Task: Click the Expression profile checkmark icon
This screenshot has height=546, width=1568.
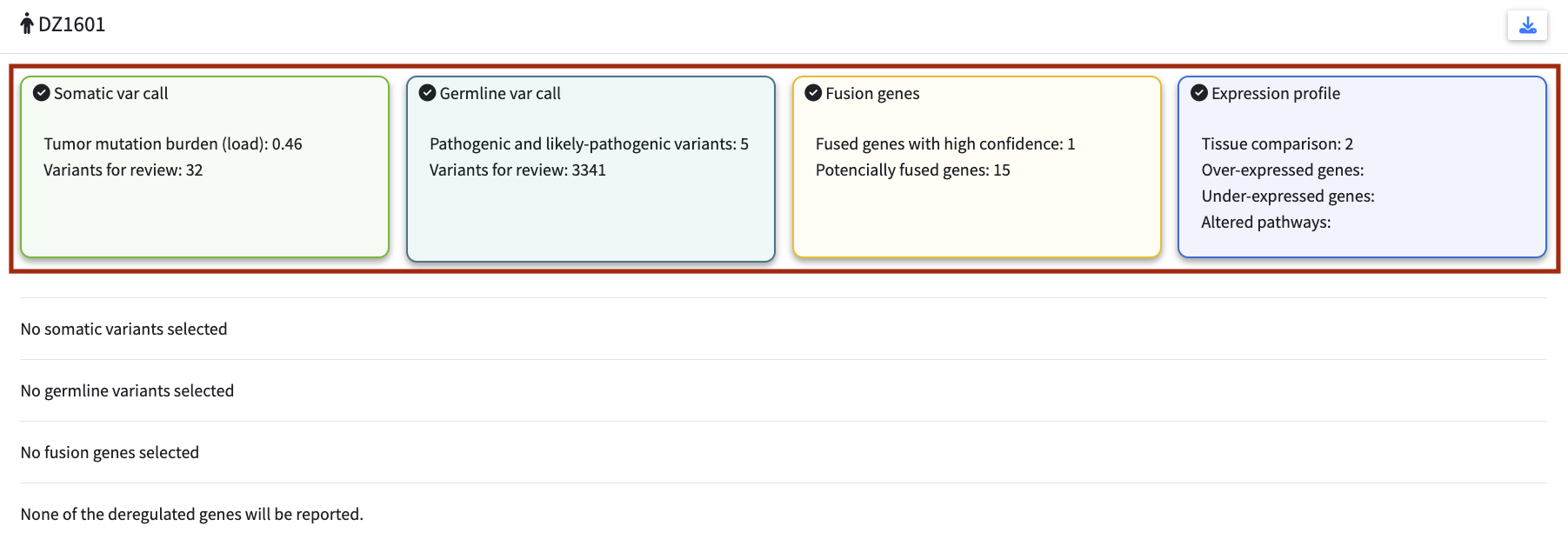Action: click(1199, 93)
